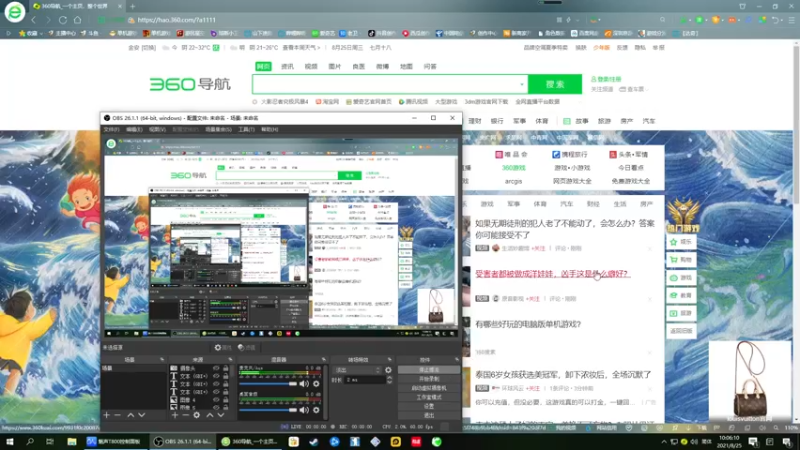800x450 pixels.
Task: Open the File menu in OBS
Action: pos(111,130)
